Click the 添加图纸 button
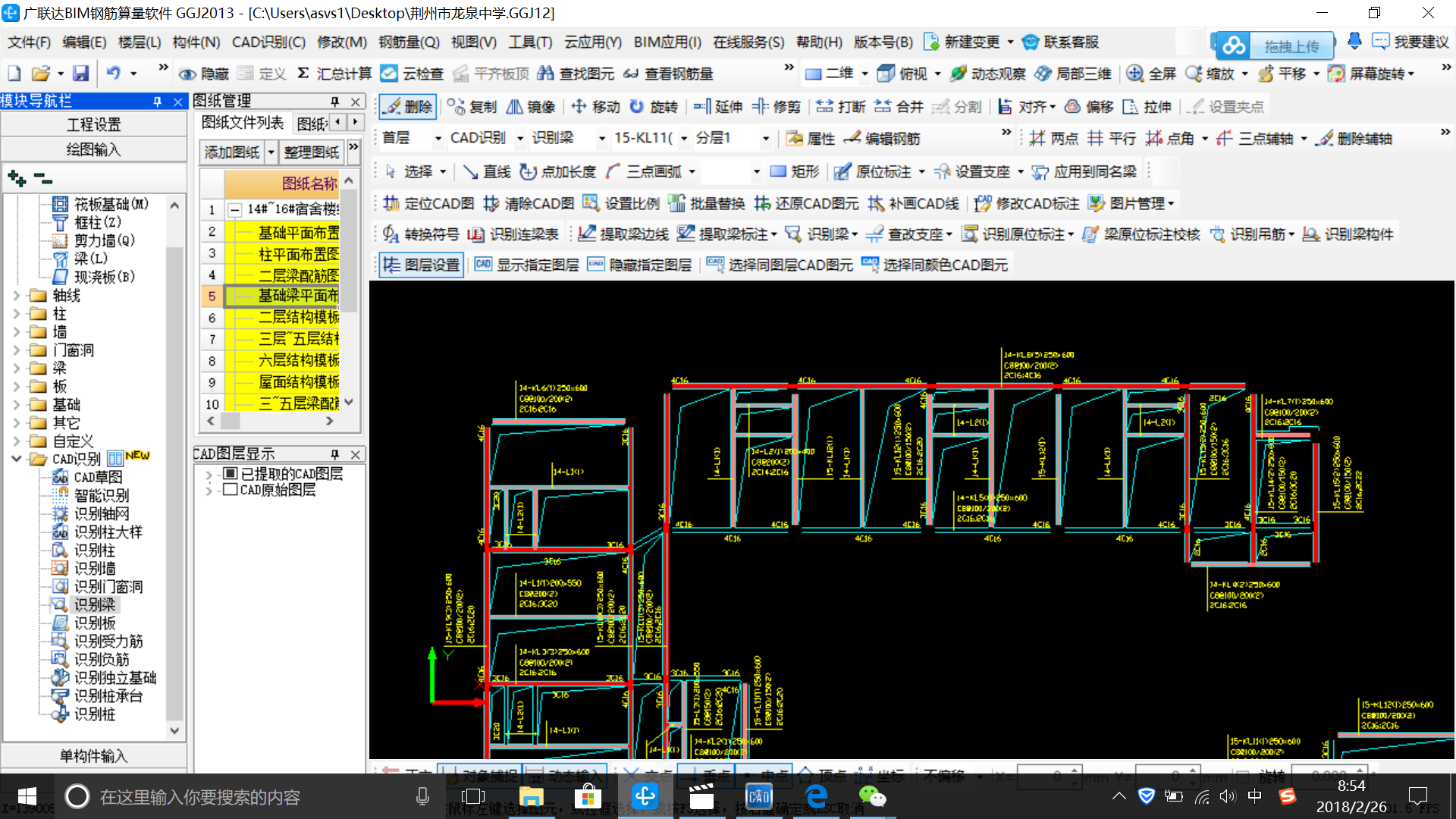The height and width of the screenshot is (819, 1456). coord(232,152)
